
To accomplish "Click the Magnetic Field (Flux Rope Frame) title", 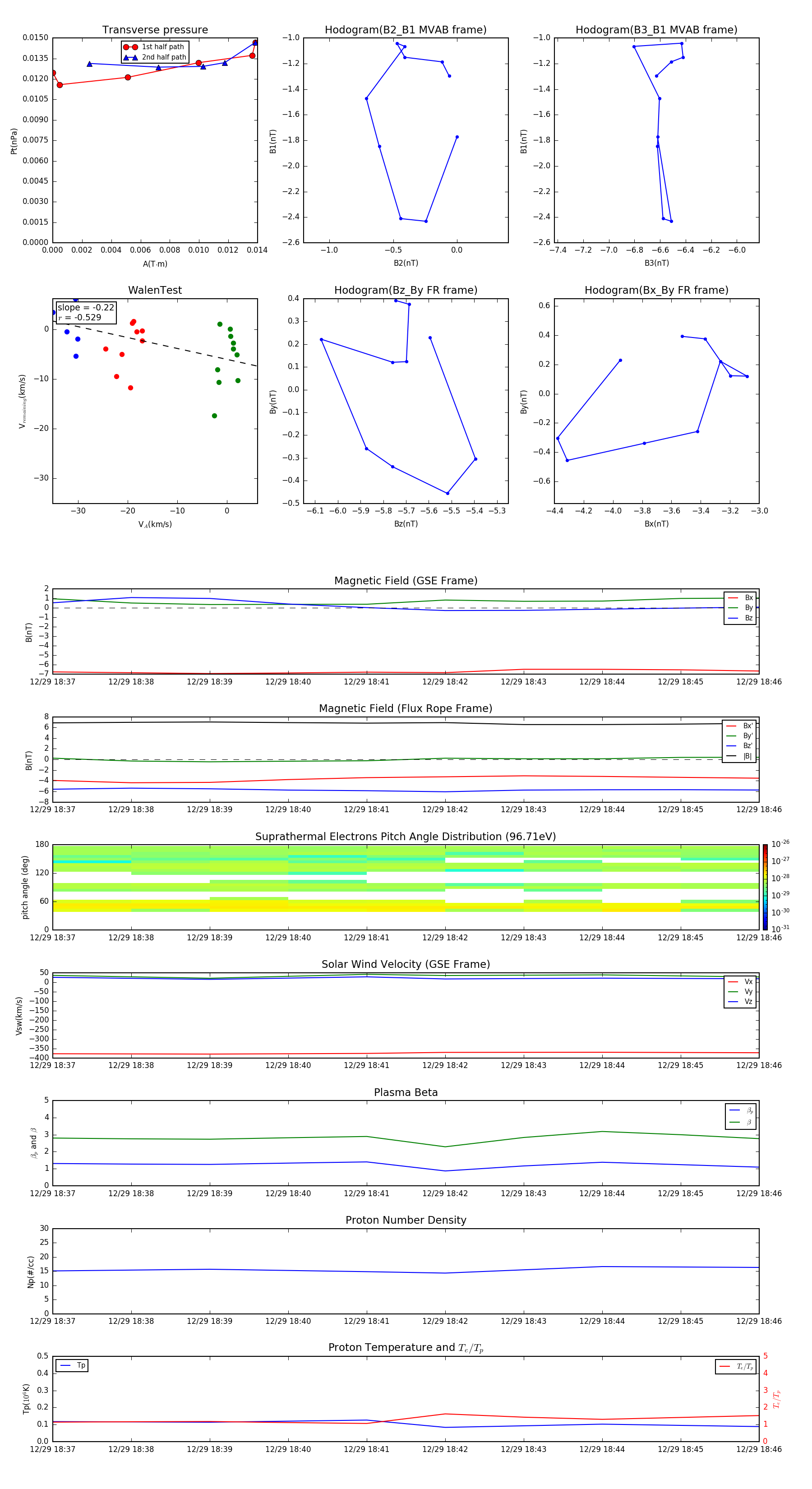I will [405, 709].
